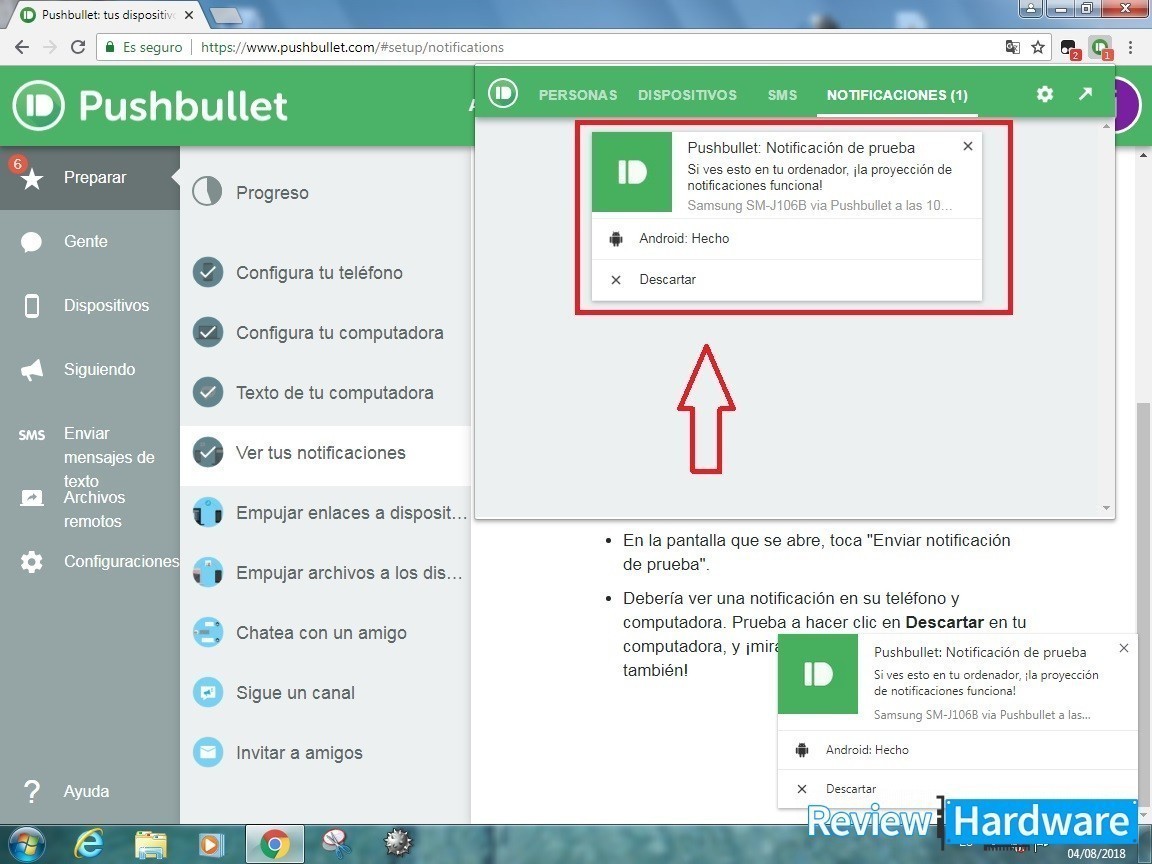The image size is (1152, 864).
Task: Open Chatea con un amigo step
Action: 325,633
